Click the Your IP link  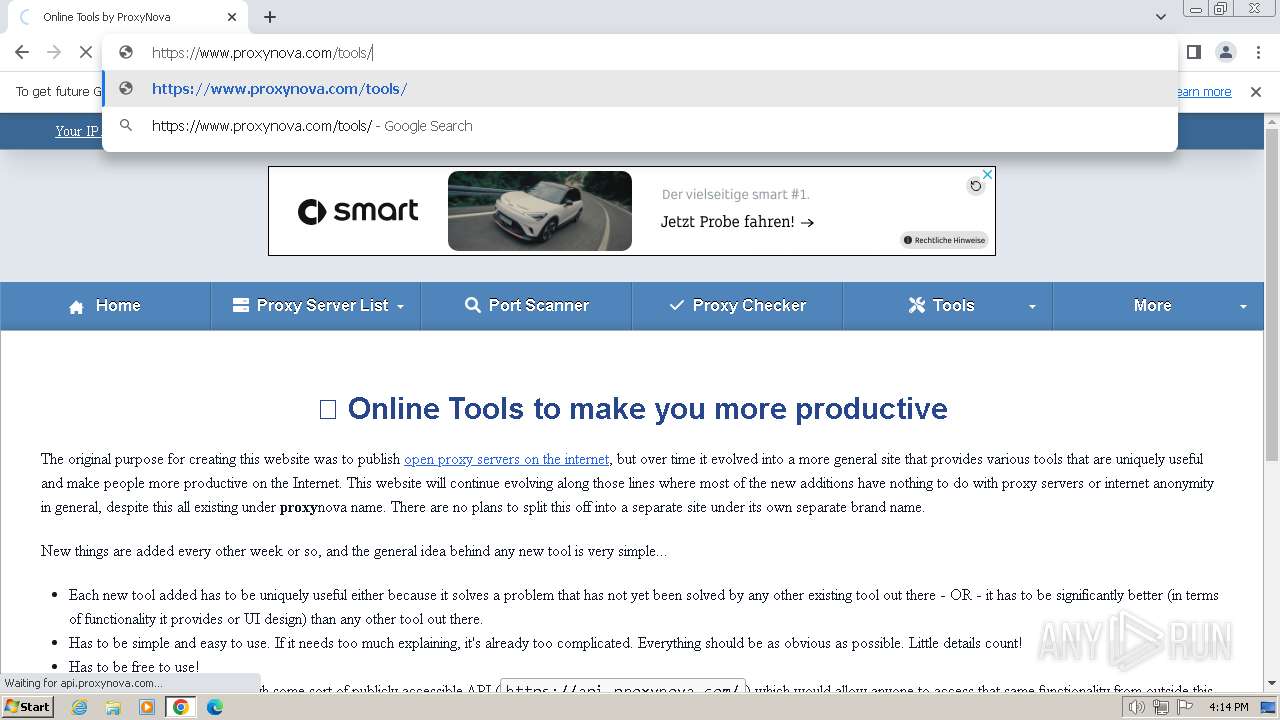pos(77,131)
